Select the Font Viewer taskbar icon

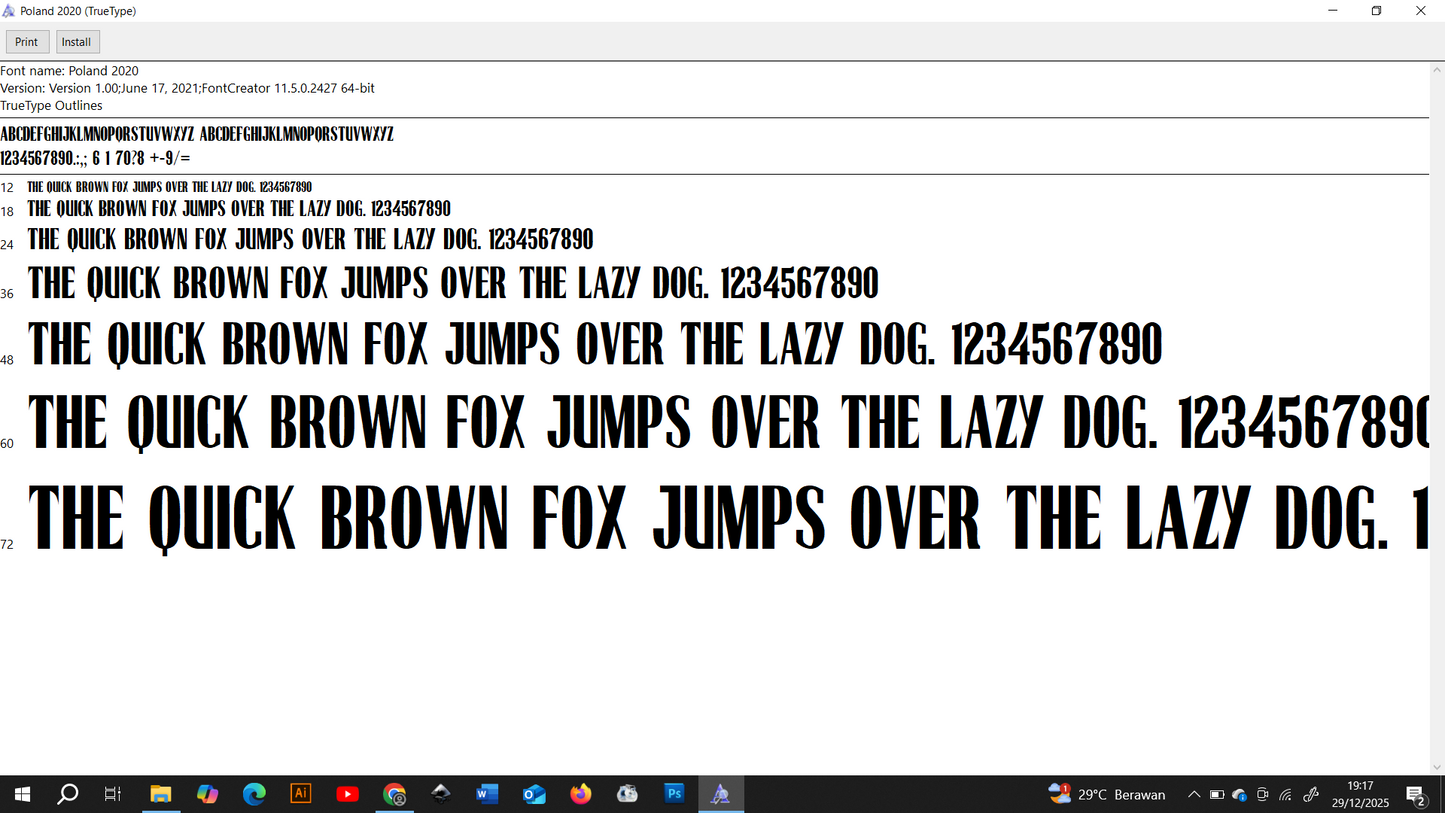click(721, 794)
